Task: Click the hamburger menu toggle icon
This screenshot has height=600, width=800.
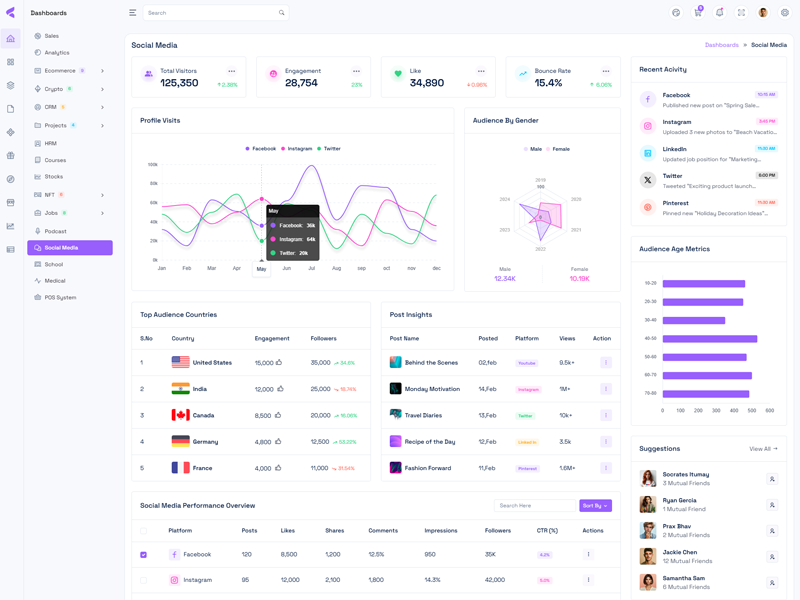Action: click(x=132, y=13)
